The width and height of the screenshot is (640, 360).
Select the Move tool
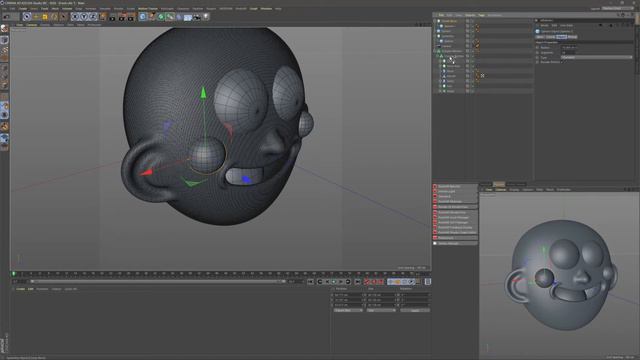point(36,17)
